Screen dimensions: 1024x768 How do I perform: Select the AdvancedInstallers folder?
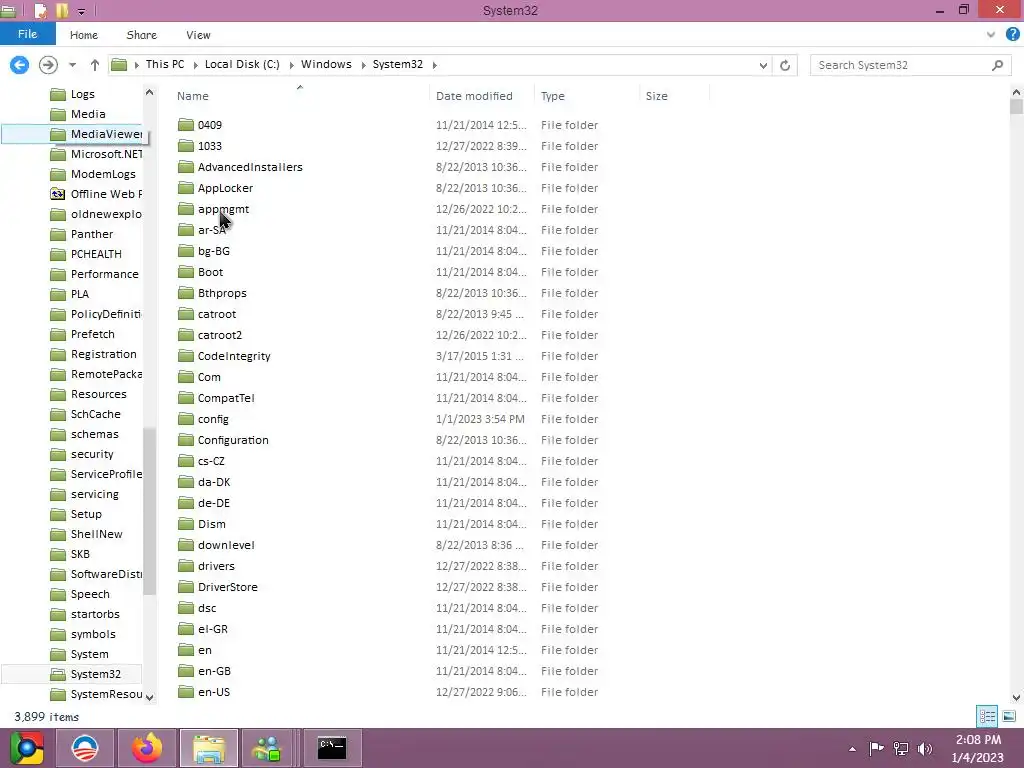[250, 167]
